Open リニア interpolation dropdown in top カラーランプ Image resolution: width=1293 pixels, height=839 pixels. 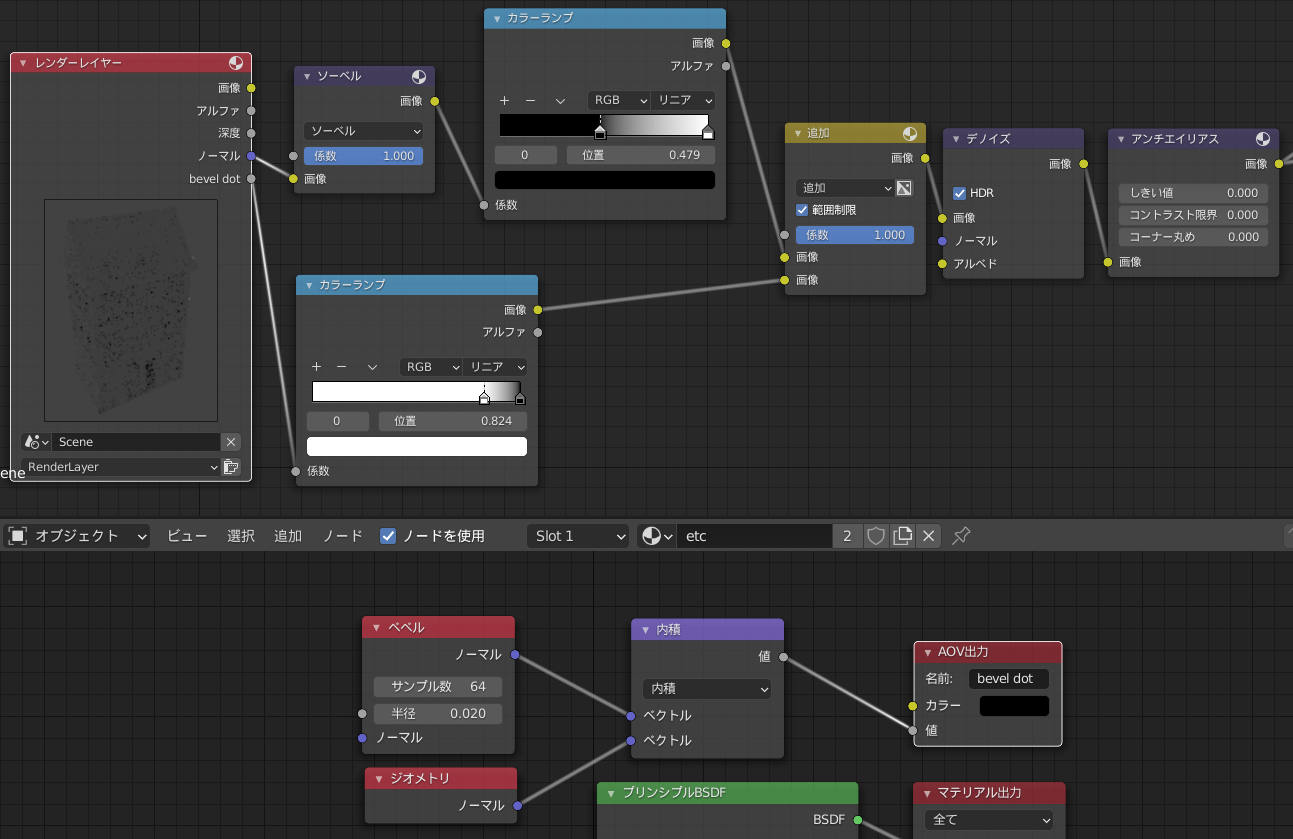(x=683, y=100)
